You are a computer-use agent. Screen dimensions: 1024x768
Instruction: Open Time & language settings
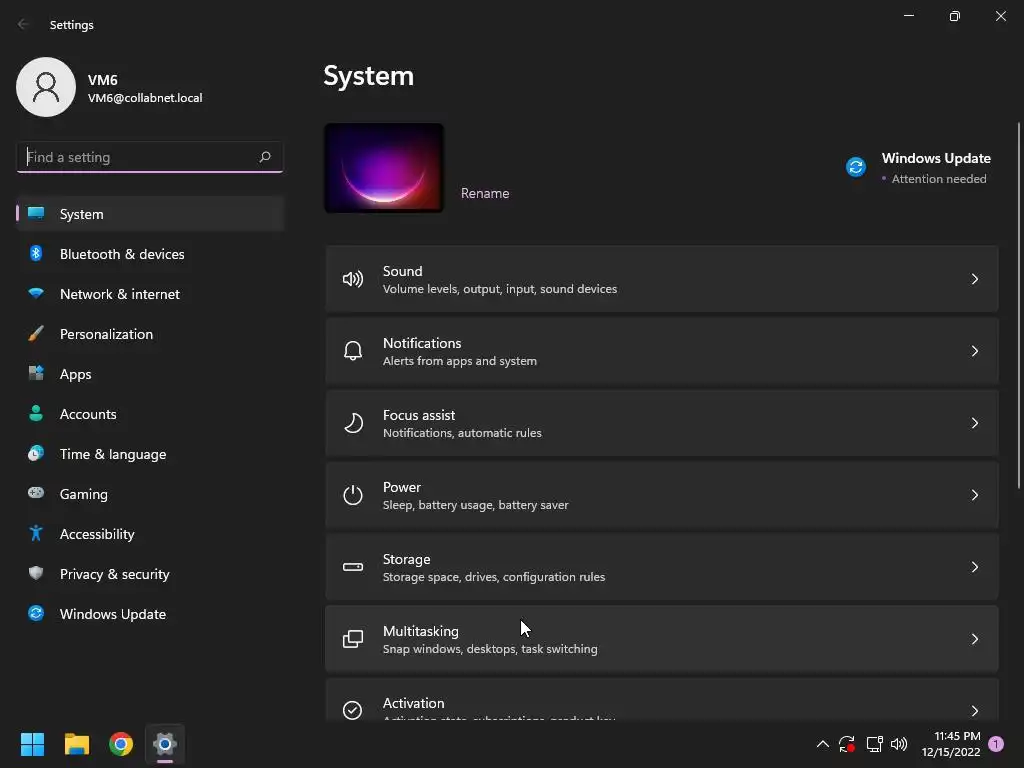[150, 454]
